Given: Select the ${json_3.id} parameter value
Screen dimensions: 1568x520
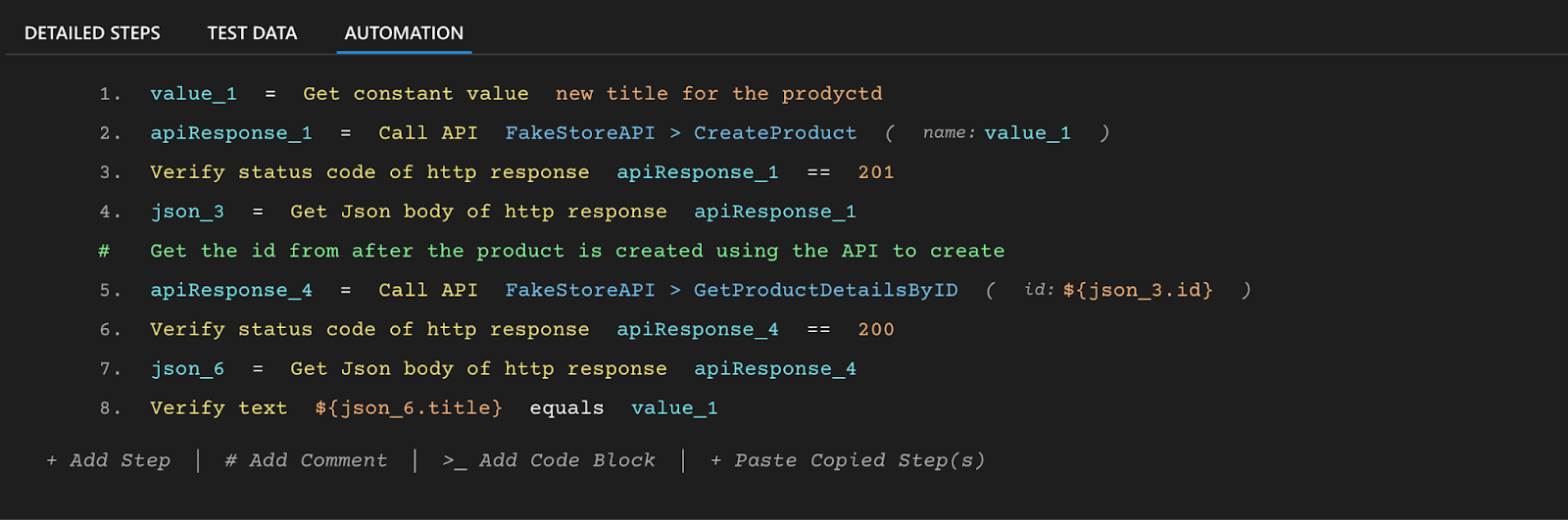Looking at the screenshot, I should (x=1137, y=290).
